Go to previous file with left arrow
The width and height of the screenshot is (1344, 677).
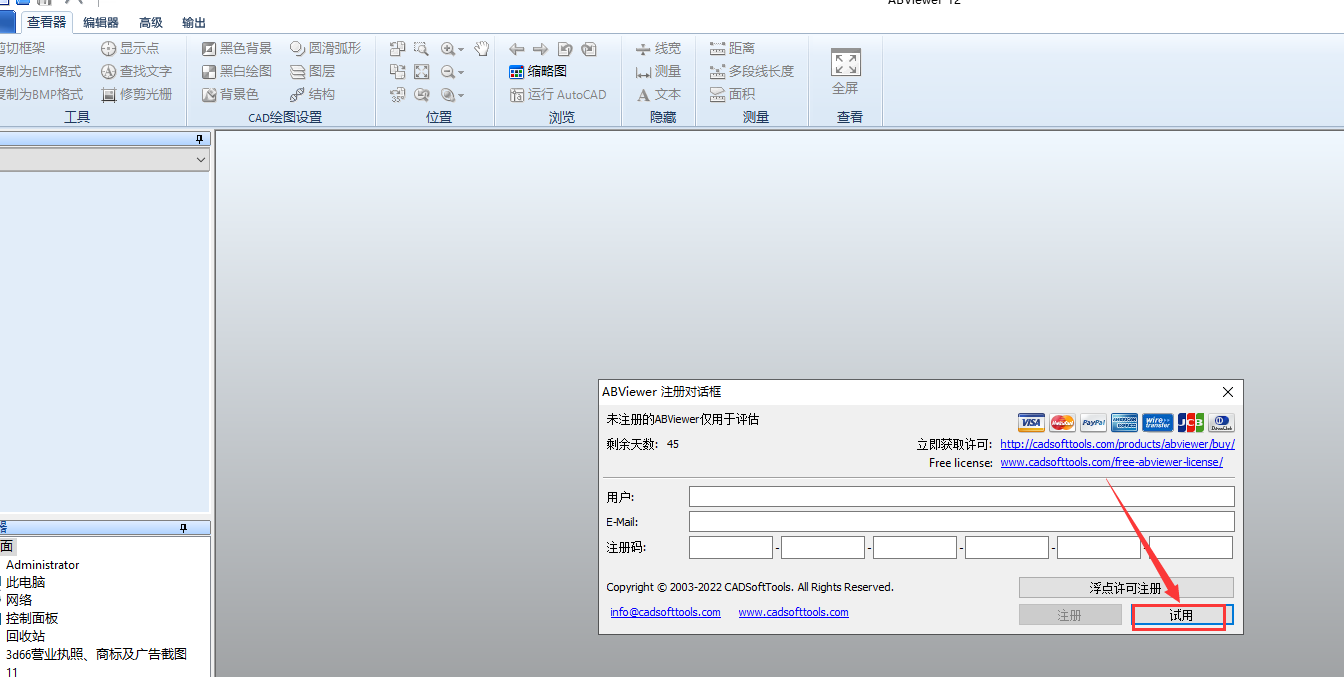(x=517, y=48)
